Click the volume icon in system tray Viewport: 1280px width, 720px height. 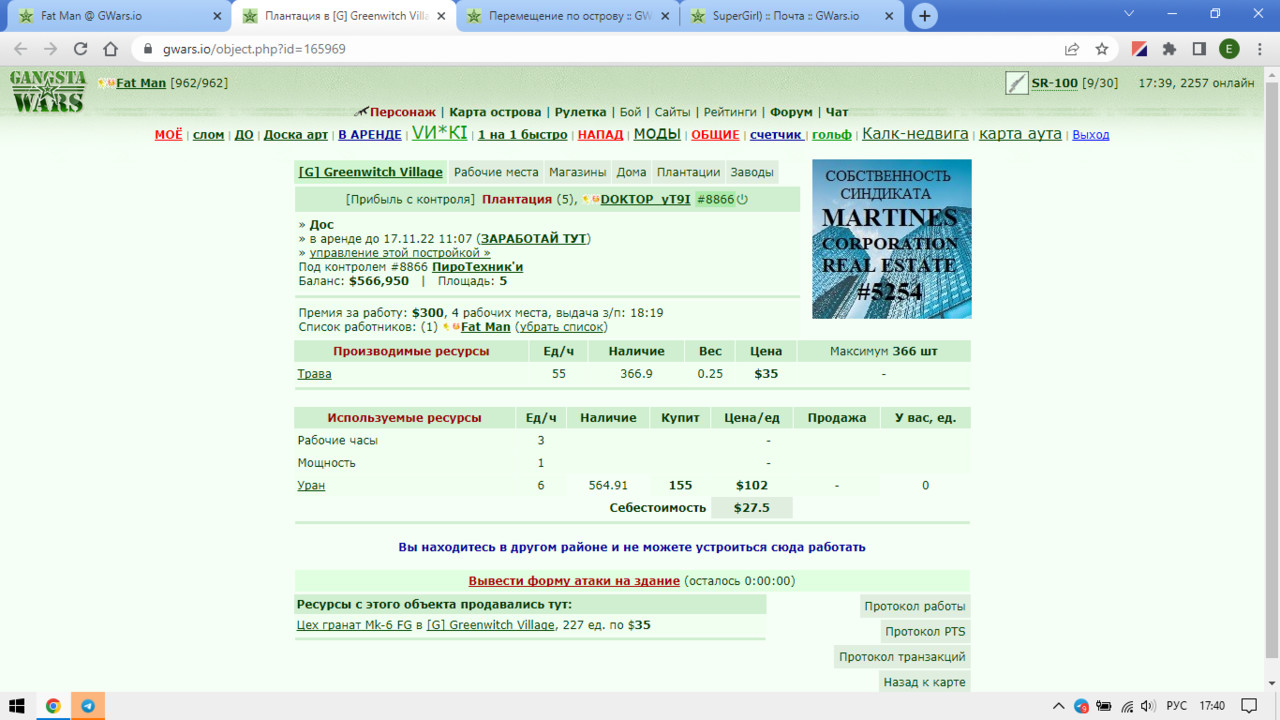(1147, 706)
